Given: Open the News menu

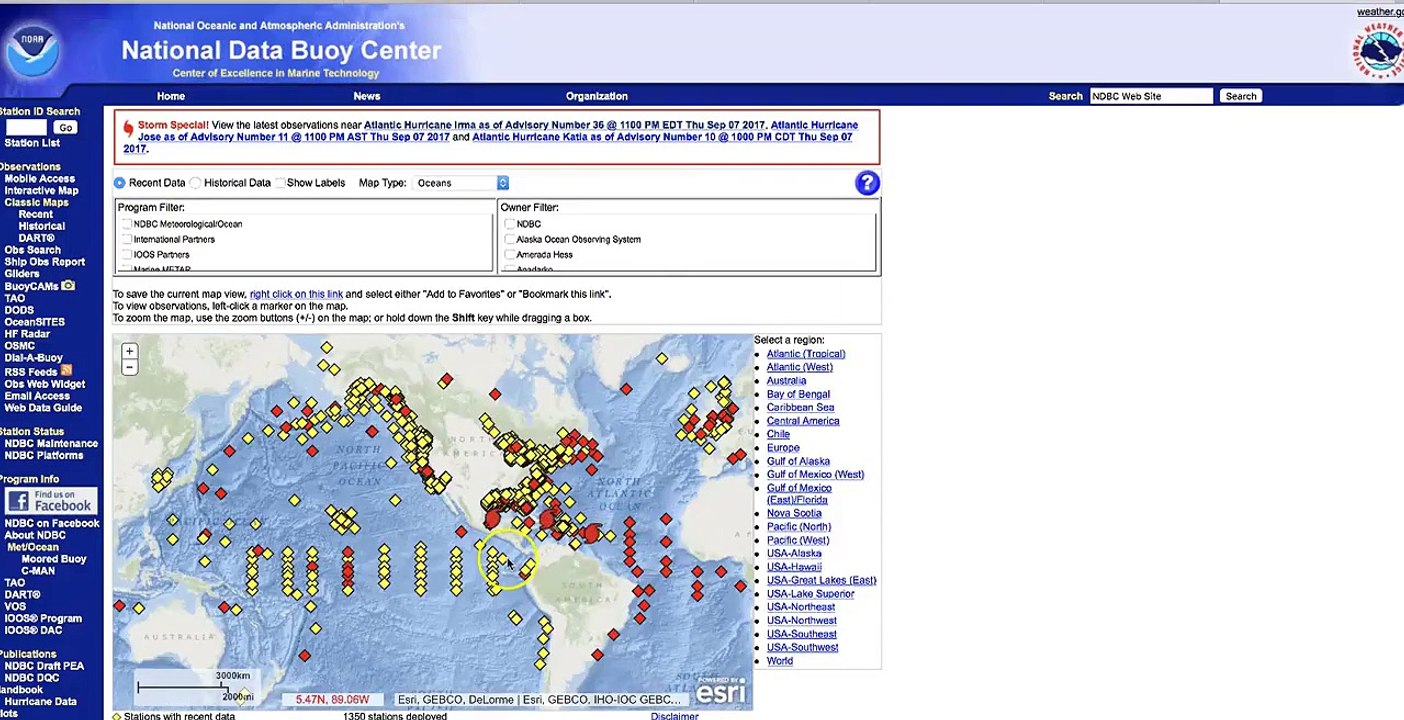Looking at the screenshot, I should pos(367,96).
